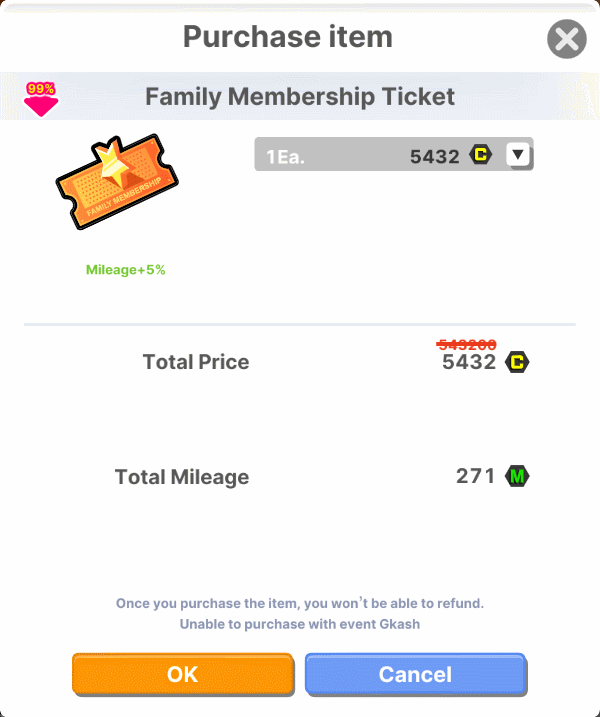Click the 99% discount heart badge
600x717 pixels.
(41, 99)
